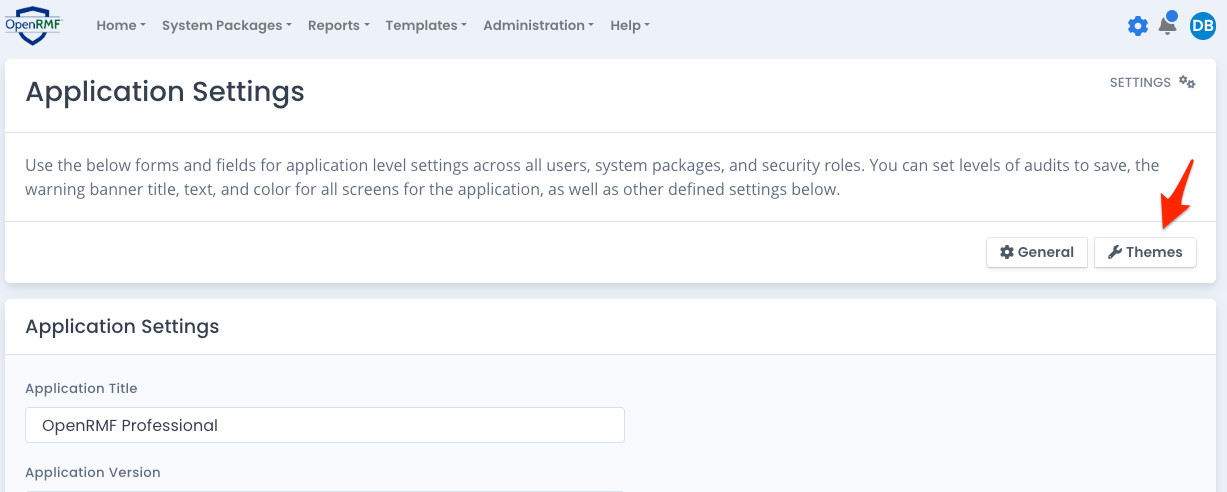Expand the Home menu
This screenshot has height=492, width=1227.
(x=121, y=26)
